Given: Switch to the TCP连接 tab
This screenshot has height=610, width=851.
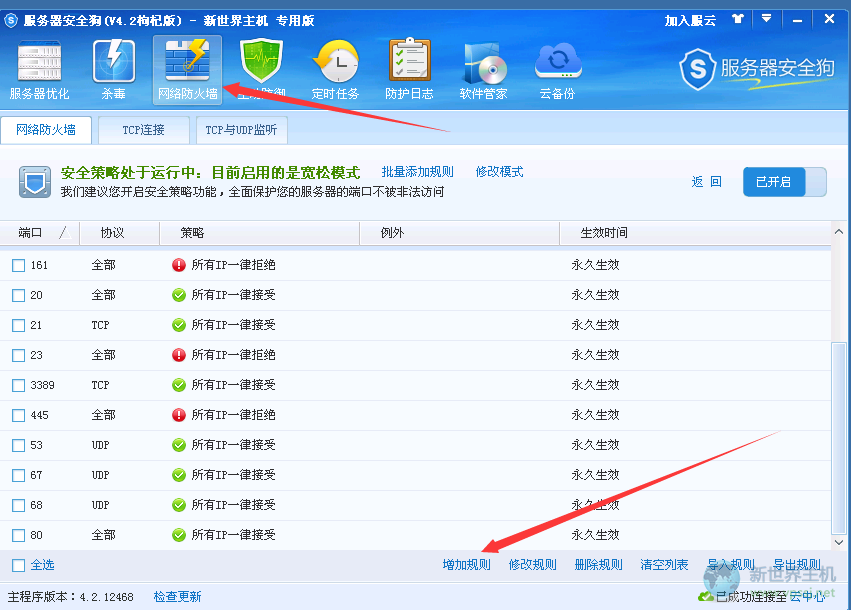Looking at the screenshot, I should [x=143, y=130].
